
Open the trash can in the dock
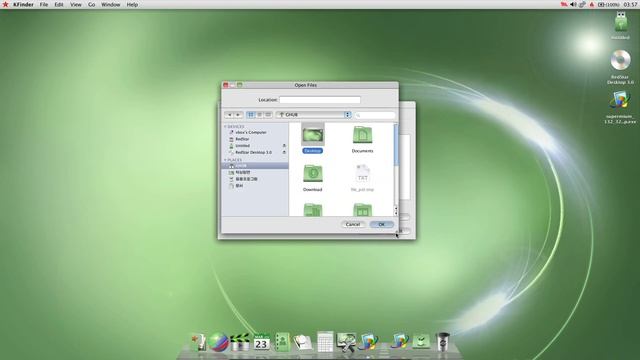[x=442, y=341]
